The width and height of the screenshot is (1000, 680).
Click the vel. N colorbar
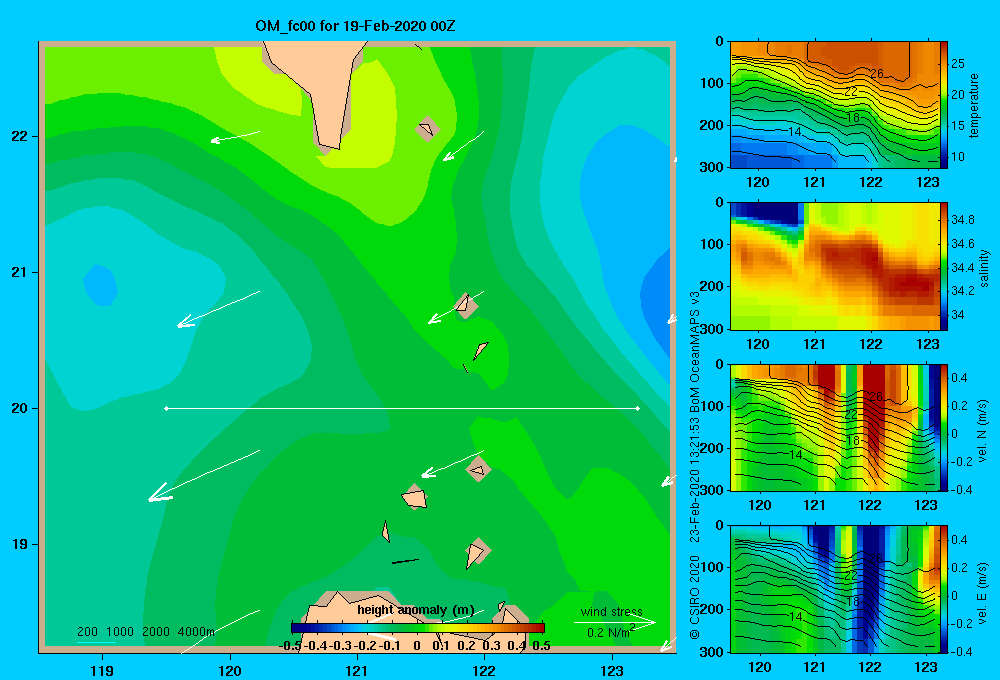944,427
